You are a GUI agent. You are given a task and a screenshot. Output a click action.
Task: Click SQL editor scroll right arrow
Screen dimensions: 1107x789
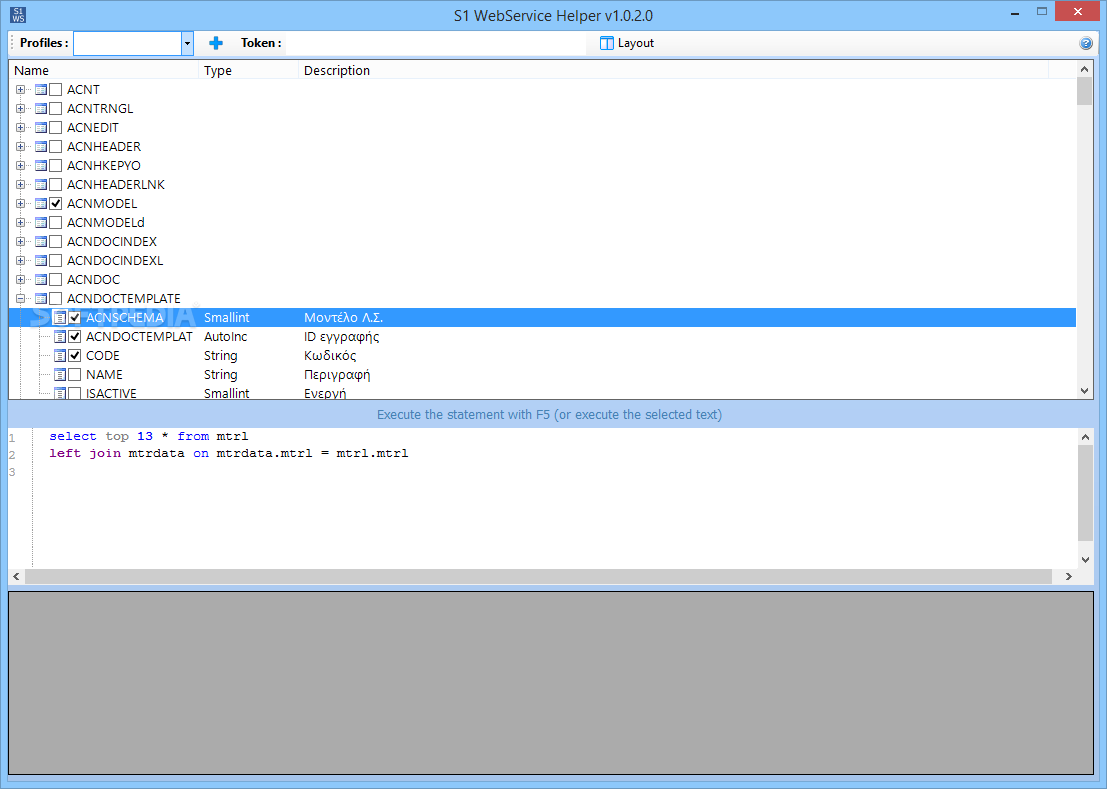(x=1069, y=577)
